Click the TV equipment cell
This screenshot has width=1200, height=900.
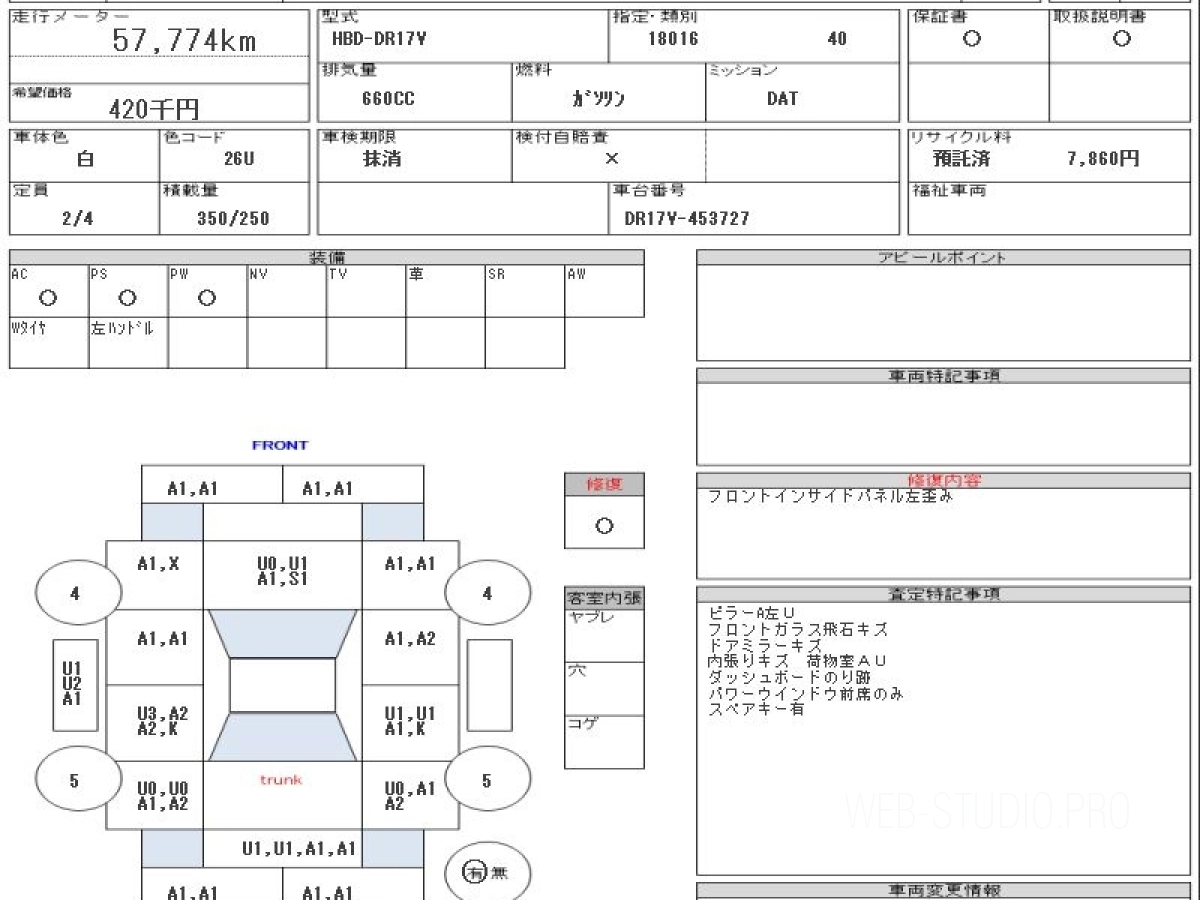pos(366,291)
